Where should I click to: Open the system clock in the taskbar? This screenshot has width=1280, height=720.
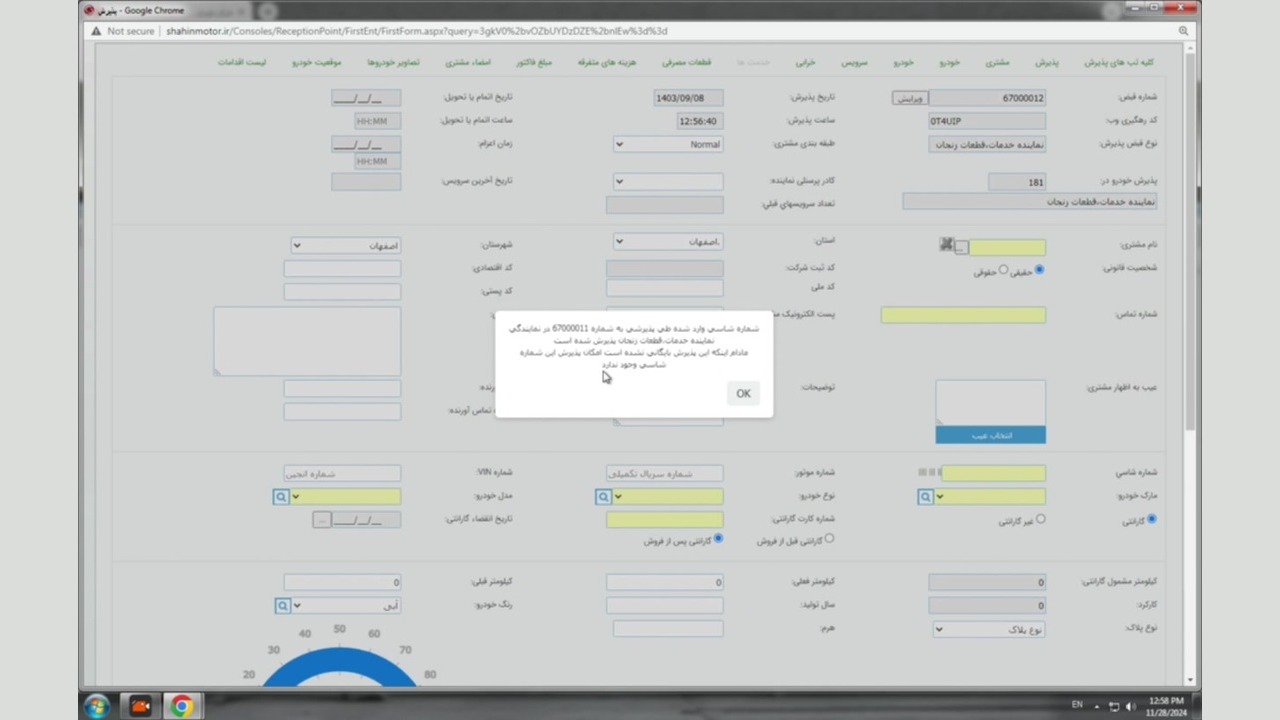tap(1167, 706)
